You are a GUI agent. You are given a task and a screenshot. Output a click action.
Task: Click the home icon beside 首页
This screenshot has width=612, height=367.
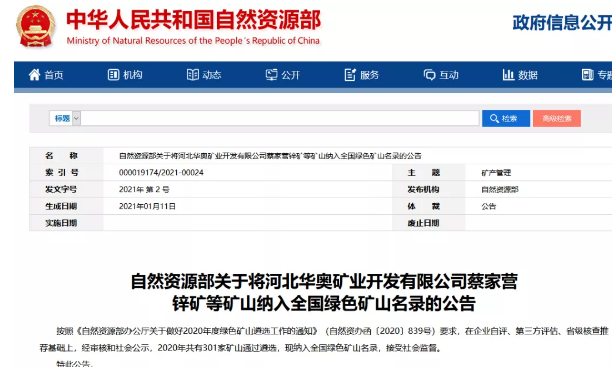(x=34, y=75)
